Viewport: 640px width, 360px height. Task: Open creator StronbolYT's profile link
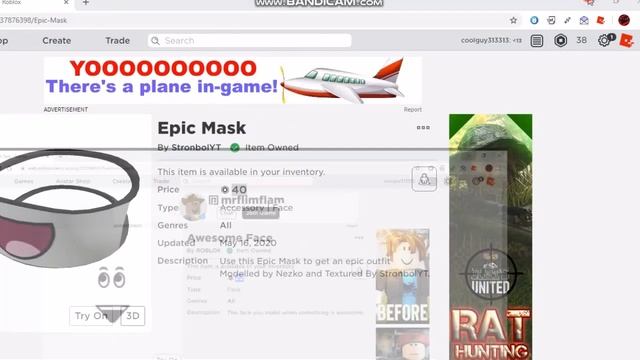196,147
